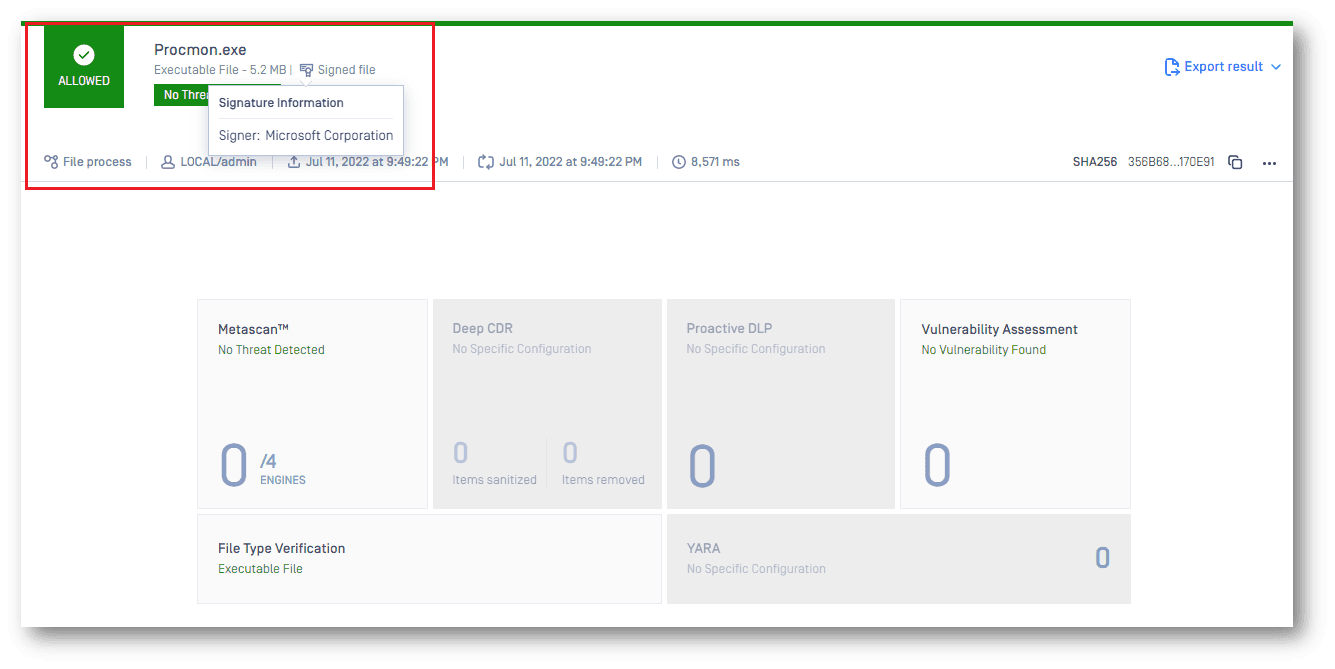This screenshot has height=669, width=1335.
Task: Click the clock duration icon
Action: click(x=679, y=161)
